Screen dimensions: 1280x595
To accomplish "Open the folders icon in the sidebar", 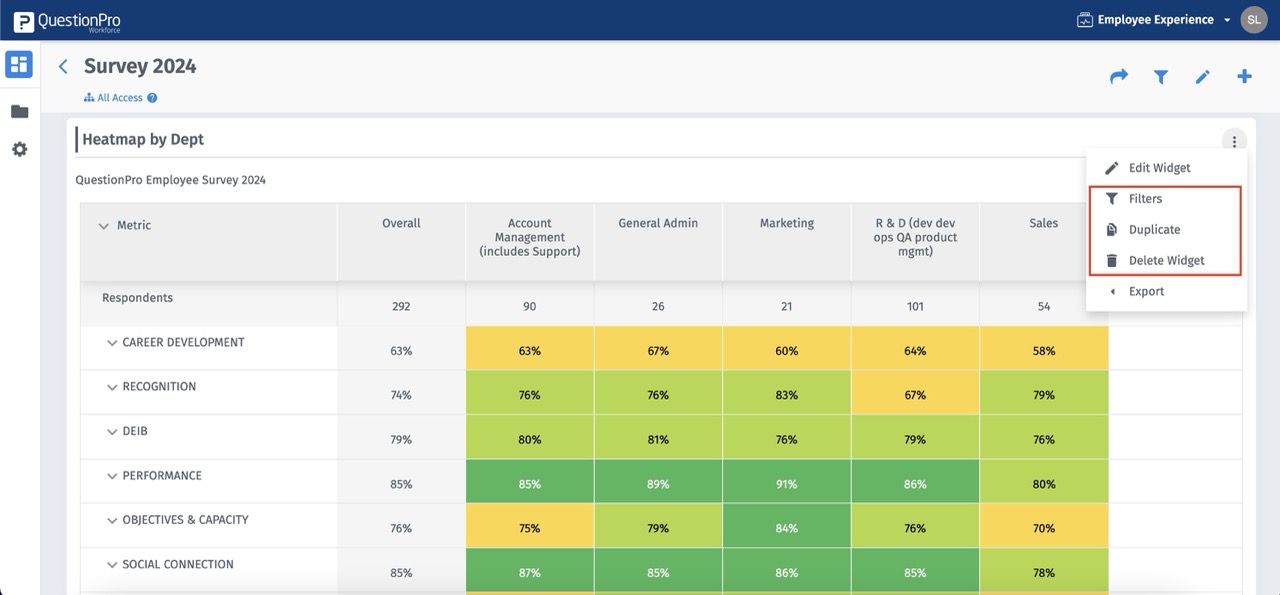I will 19,110.
